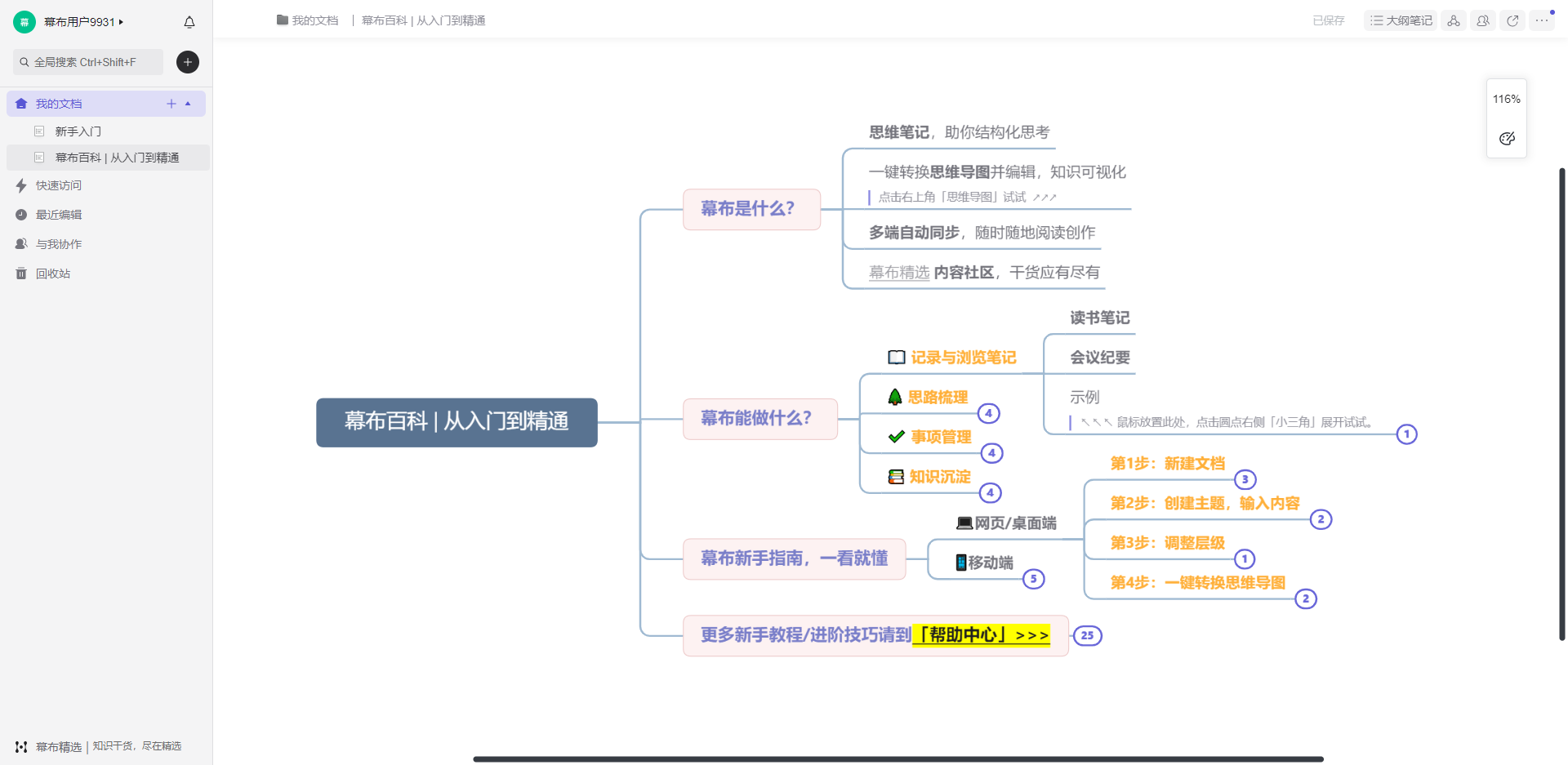This screenshot has width=1568, height=765.
Task: Click the document icon beside 新手入门
Action: pyautogui.click(x=39, y=131)
